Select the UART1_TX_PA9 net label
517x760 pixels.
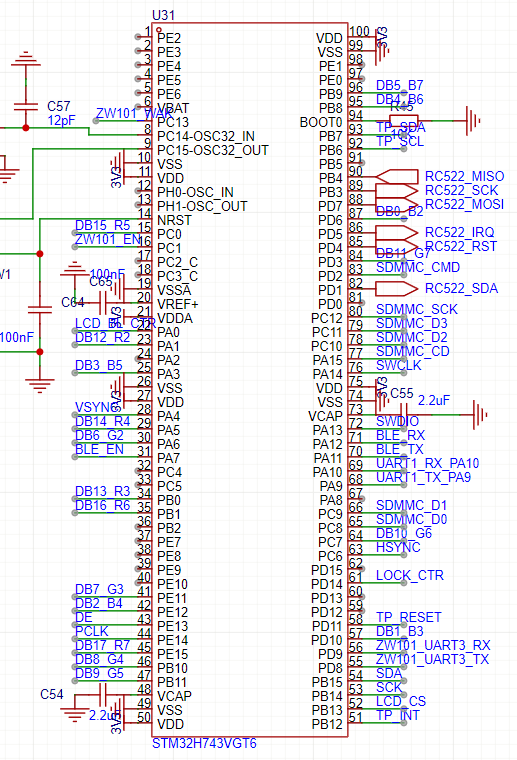point(423,477)
